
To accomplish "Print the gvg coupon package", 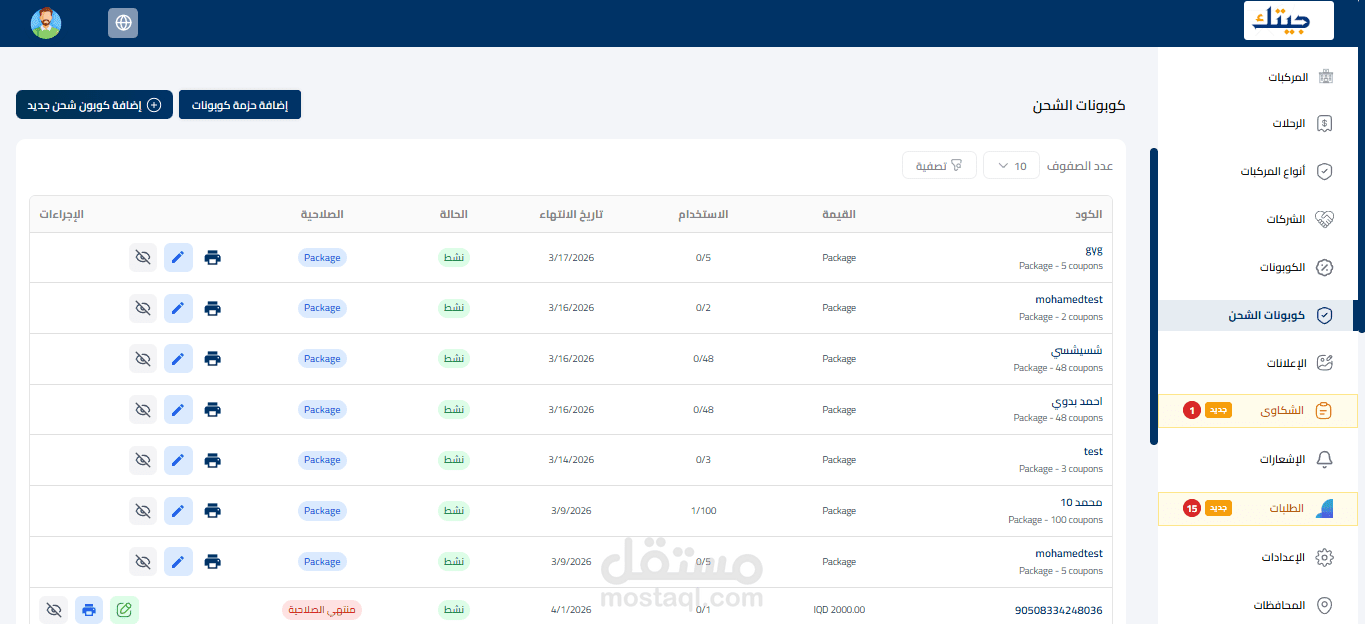I will [x=212, y=258].
